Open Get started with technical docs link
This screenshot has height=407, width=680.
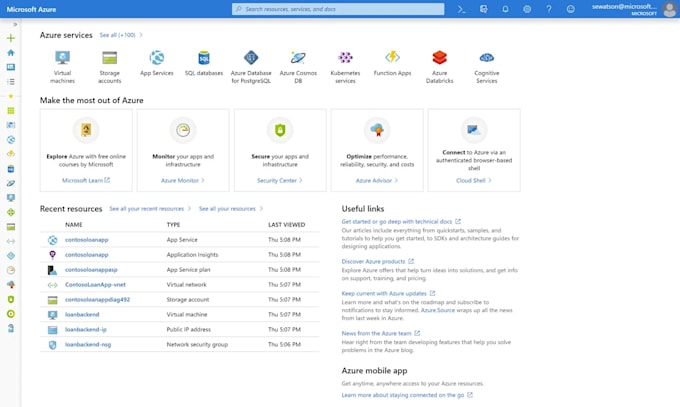pyautogui.click(x=397, y=222)
